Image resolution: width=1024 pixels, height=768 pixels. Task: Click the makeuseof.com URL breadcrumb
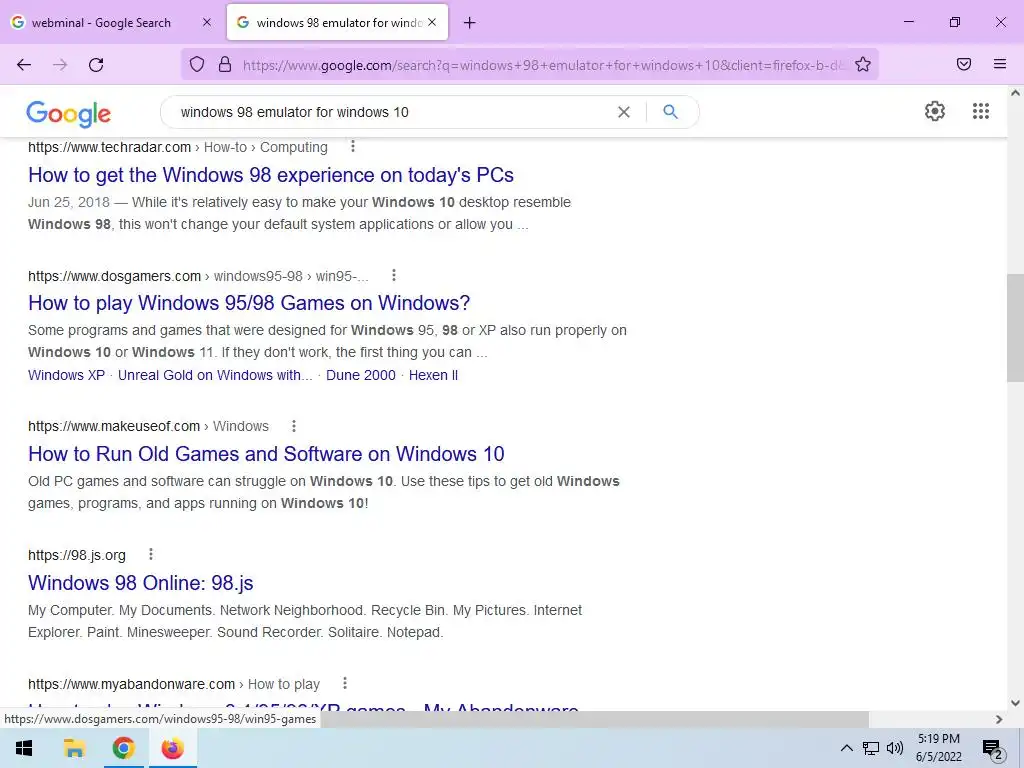tap(148, 426)
